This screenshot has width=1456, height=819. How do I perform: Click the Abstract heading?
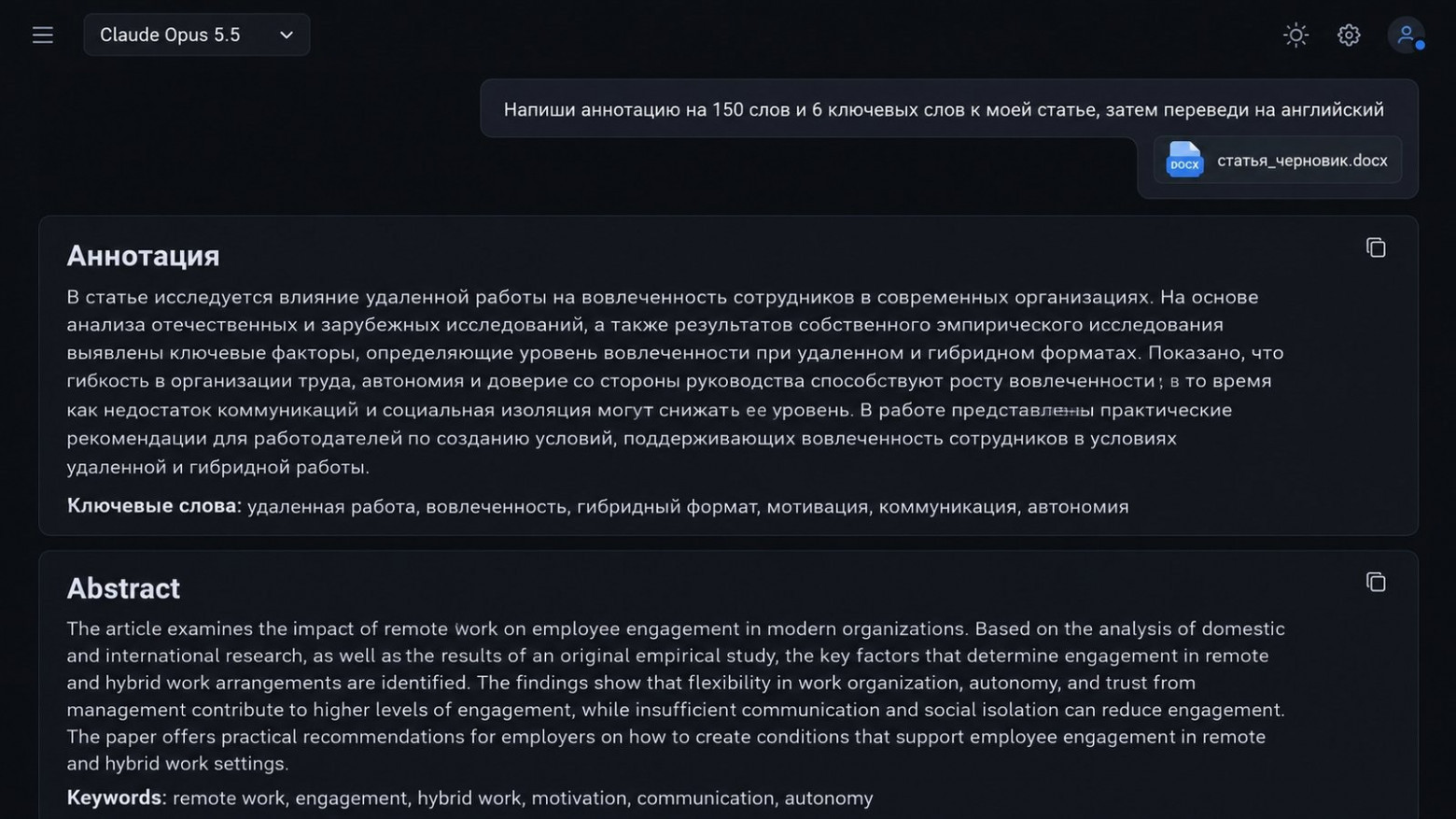123,588
